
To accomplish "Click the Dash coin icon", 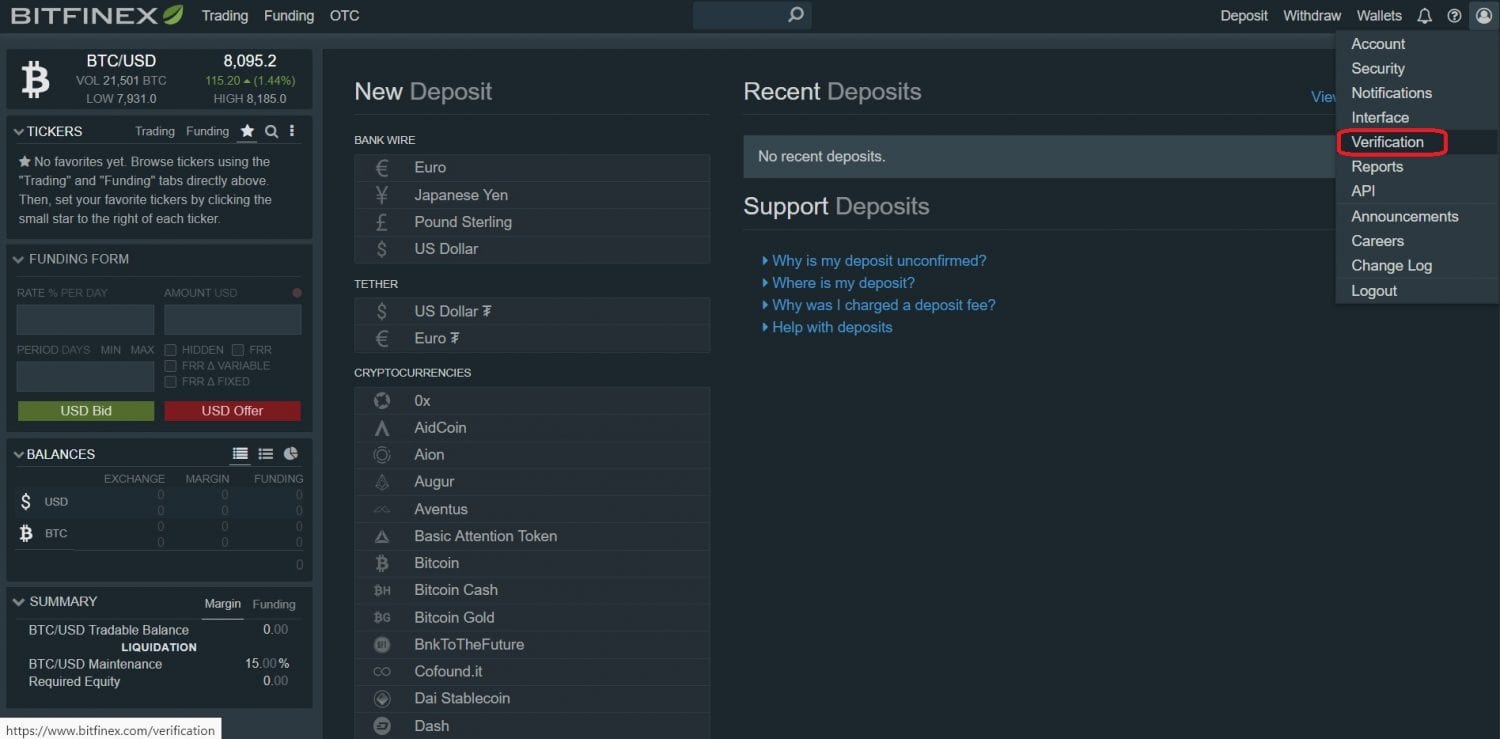I will pyautogui.click(x=382, y=726).
